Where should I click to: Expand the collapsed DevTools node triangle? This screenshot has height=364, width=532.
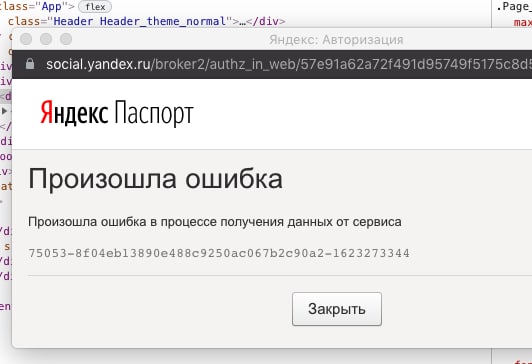pyautogui.click(x=4, y=111)
